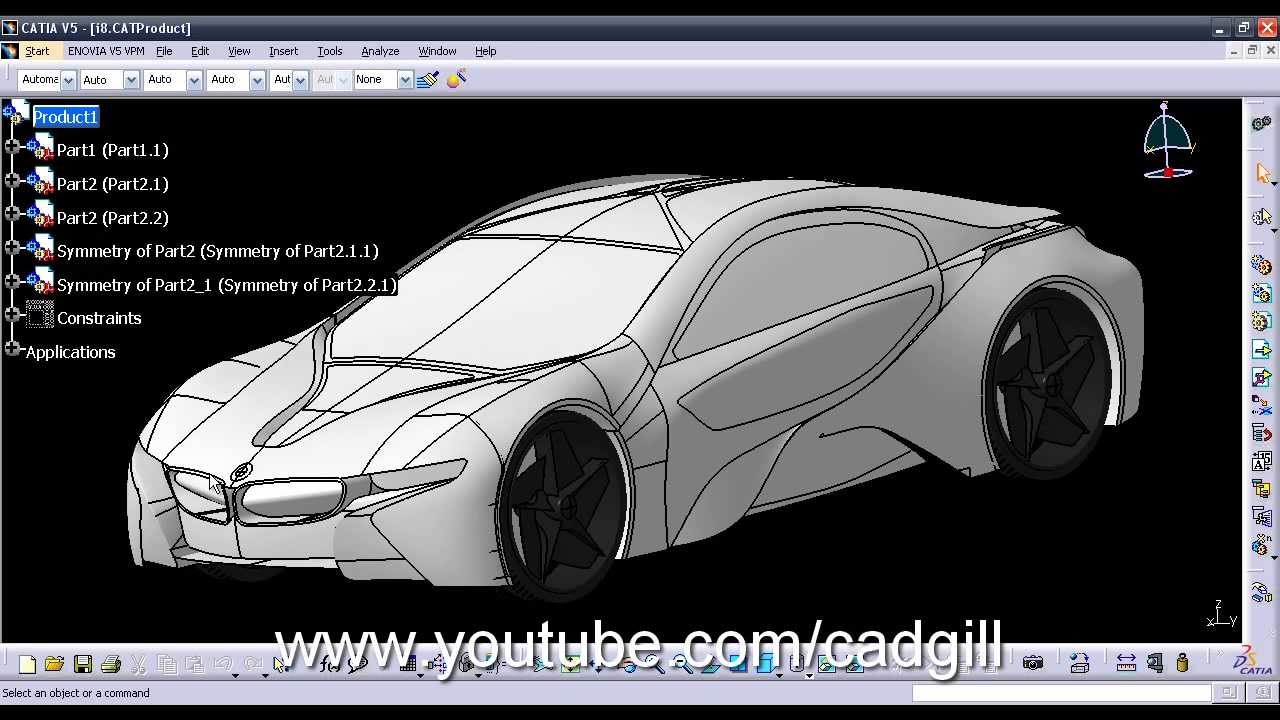Select Applications in the tree

pos(70,352)
